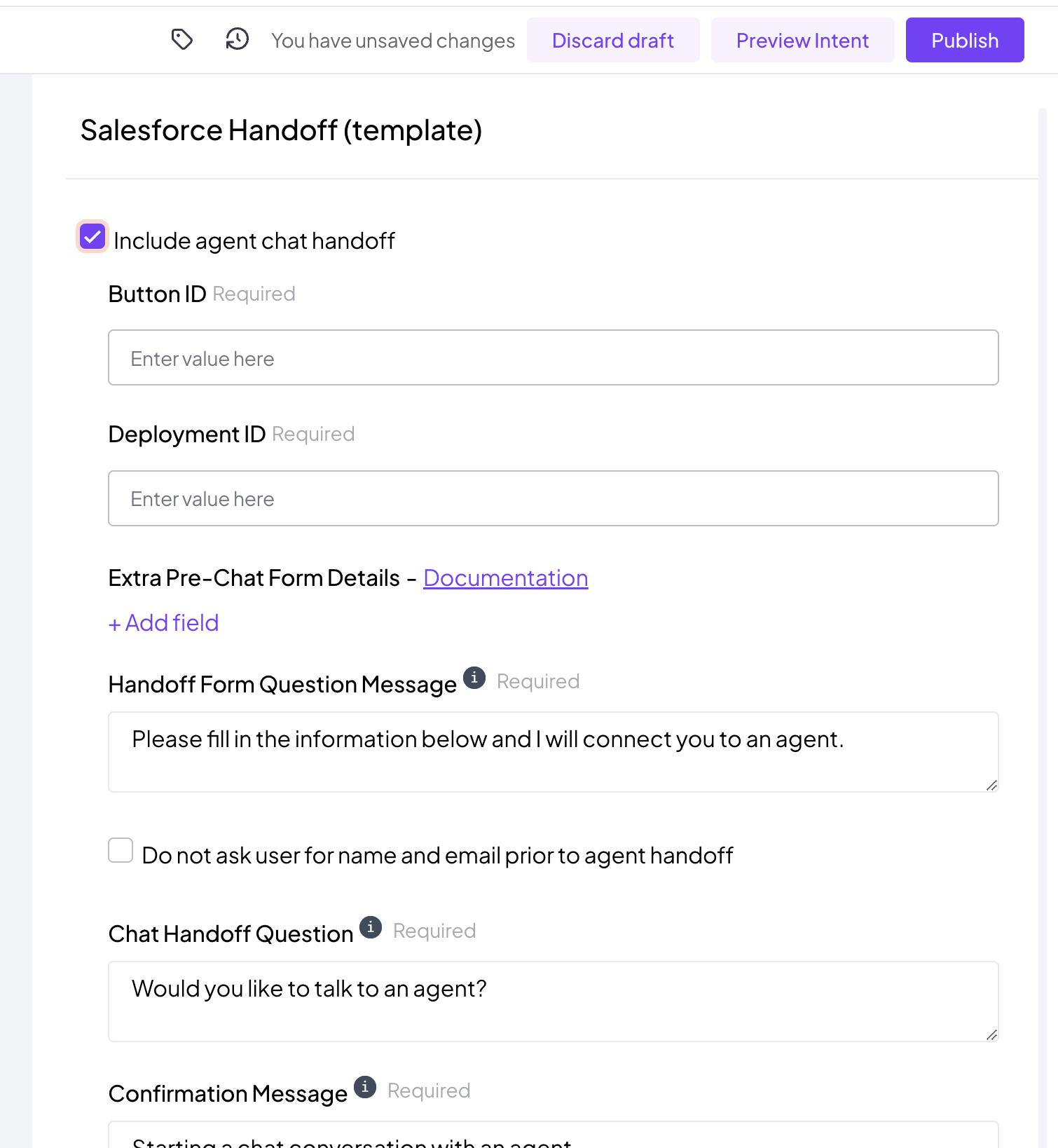Uncheck Include agent chat handoff checkbox

tap(92, 237)
